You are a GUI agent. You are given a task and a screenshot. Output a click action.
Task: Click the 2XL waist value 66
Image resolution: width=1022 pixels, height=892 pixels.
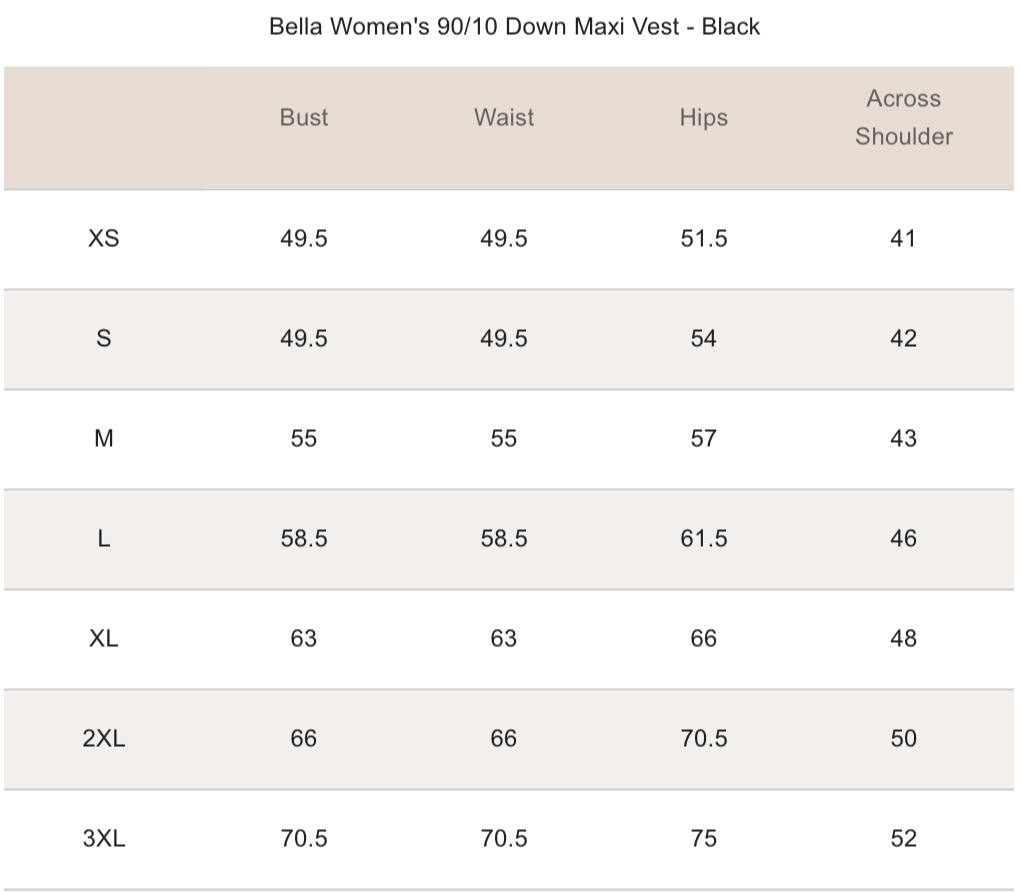tap(504, 738)
